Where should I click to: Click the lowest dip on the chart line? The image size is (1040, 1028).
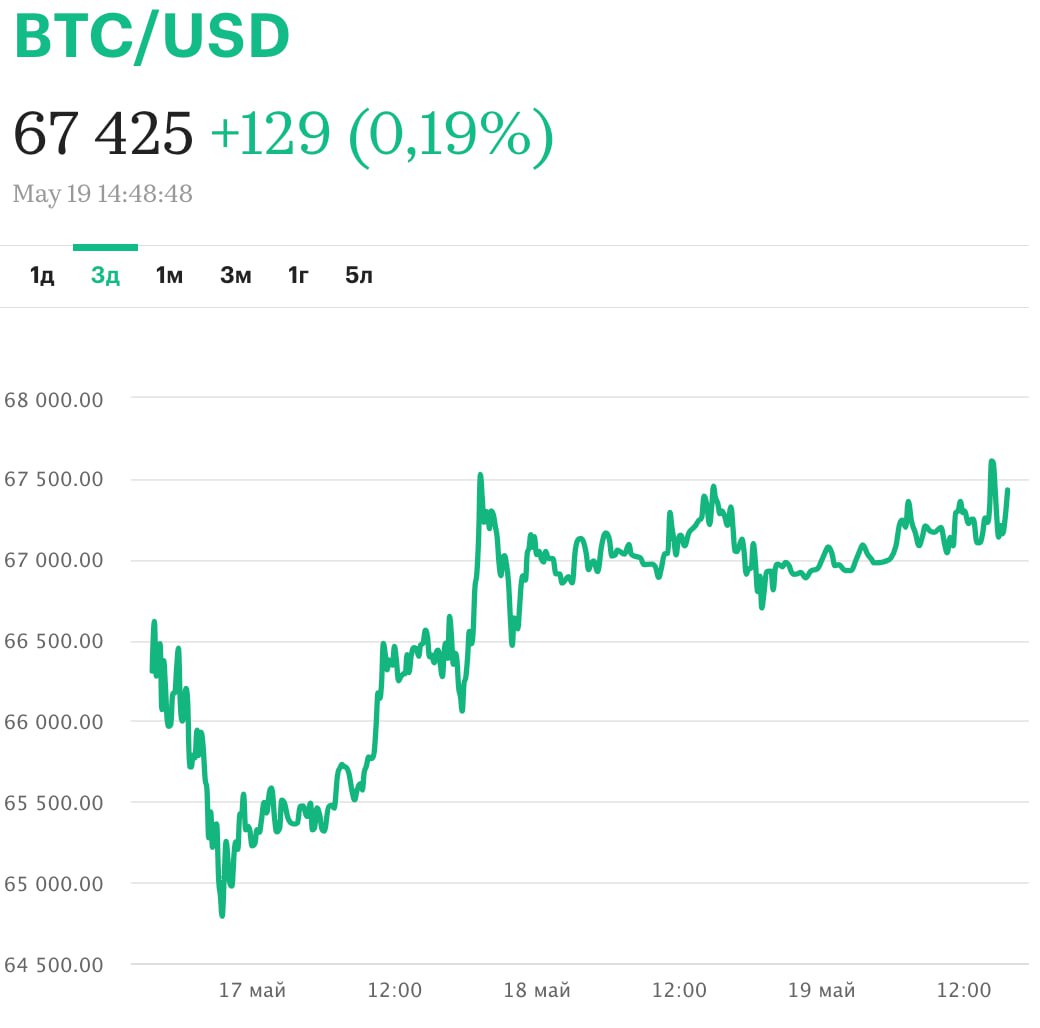[222, 914]
